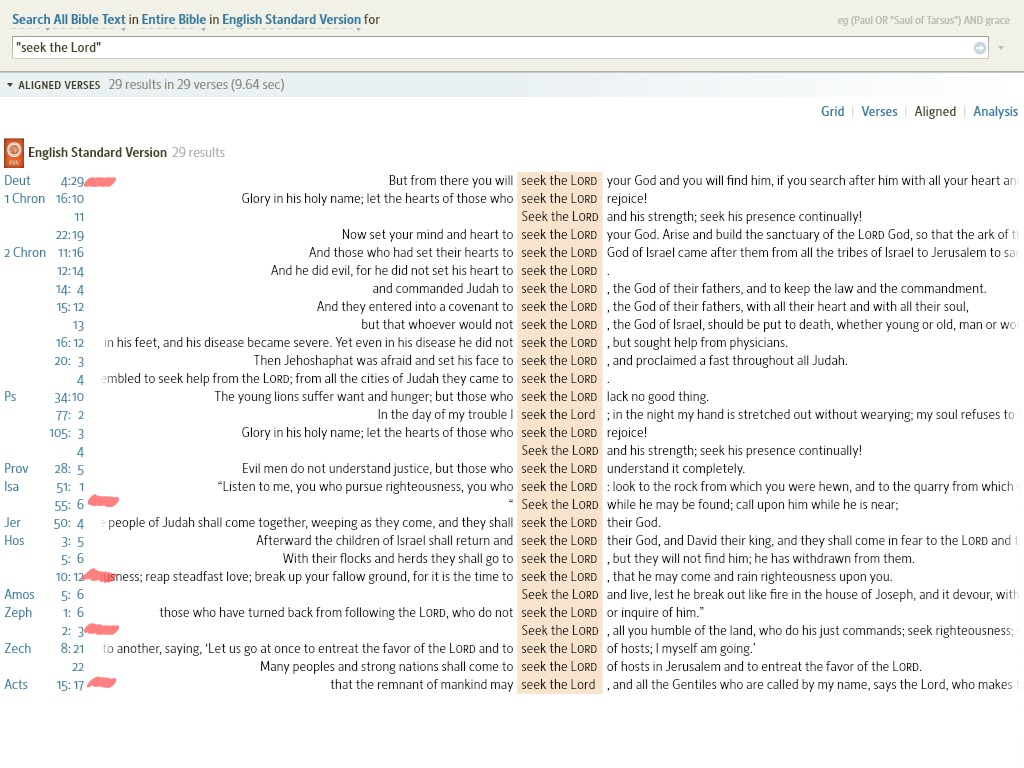1024x768 pixels.
Task: Click text 'Now set your mind and heart to'
Action: (427, 234)
